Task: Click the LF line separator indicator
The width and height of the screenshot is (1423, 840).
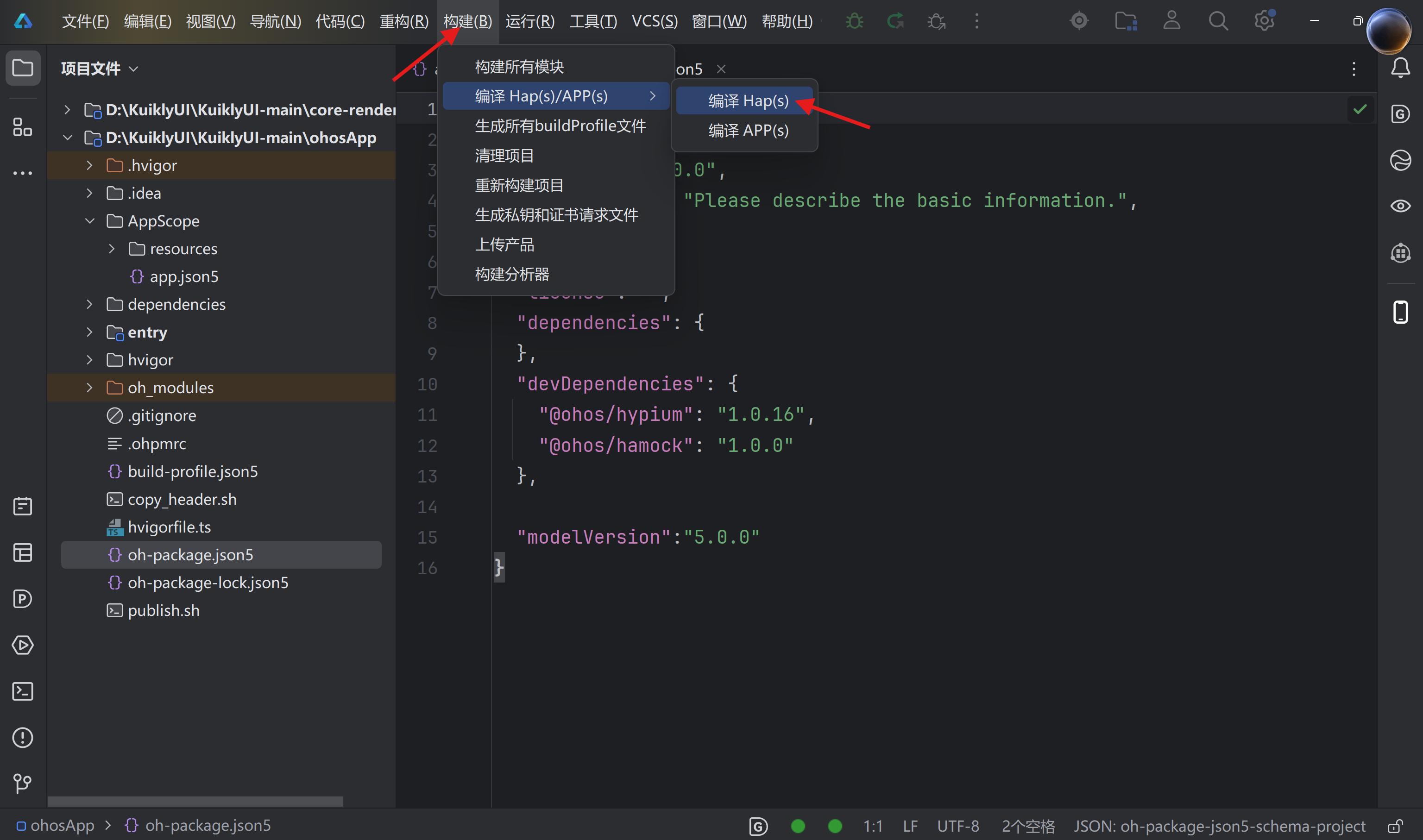Action: [x=910, y=826]
